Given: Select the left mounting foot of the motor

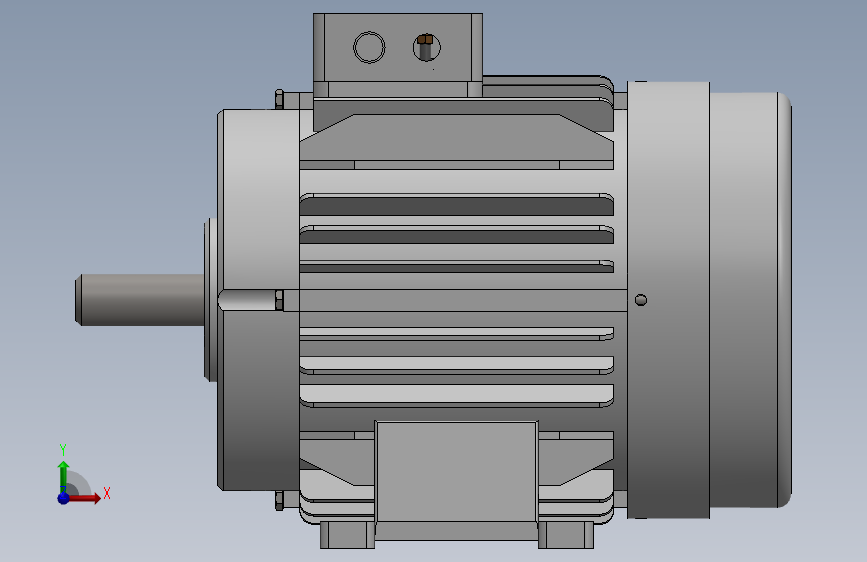Looking at the screenshot, I should (347, 534).
